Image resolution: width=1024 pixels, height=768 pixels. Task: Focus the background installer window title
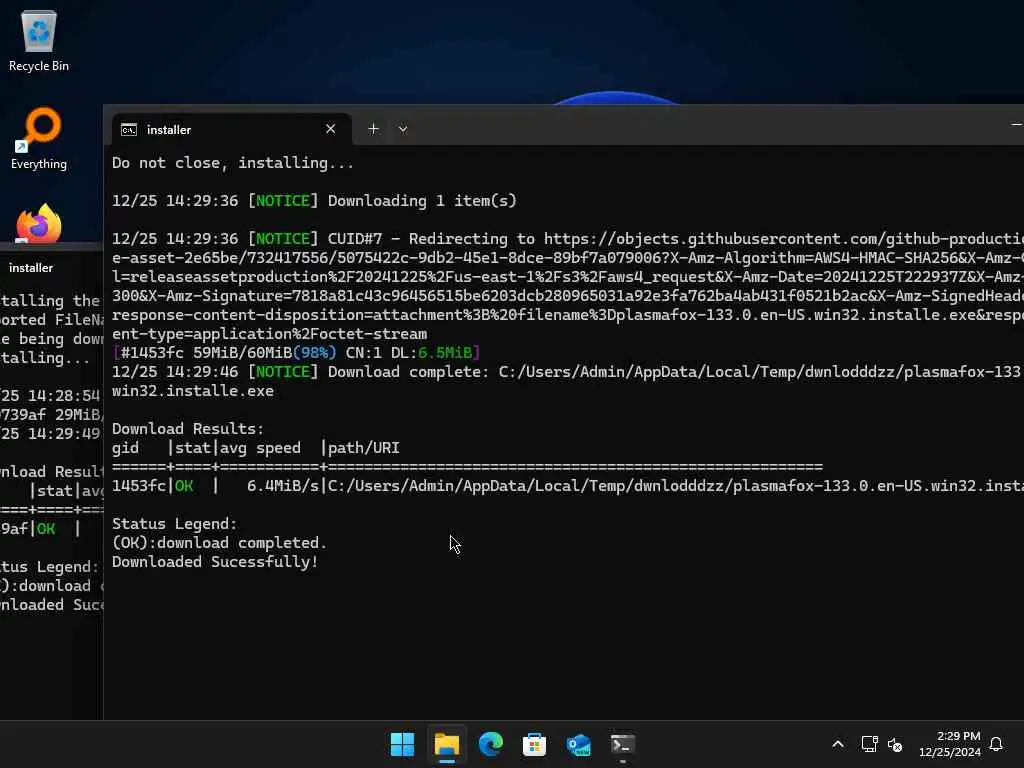(31, 268)
